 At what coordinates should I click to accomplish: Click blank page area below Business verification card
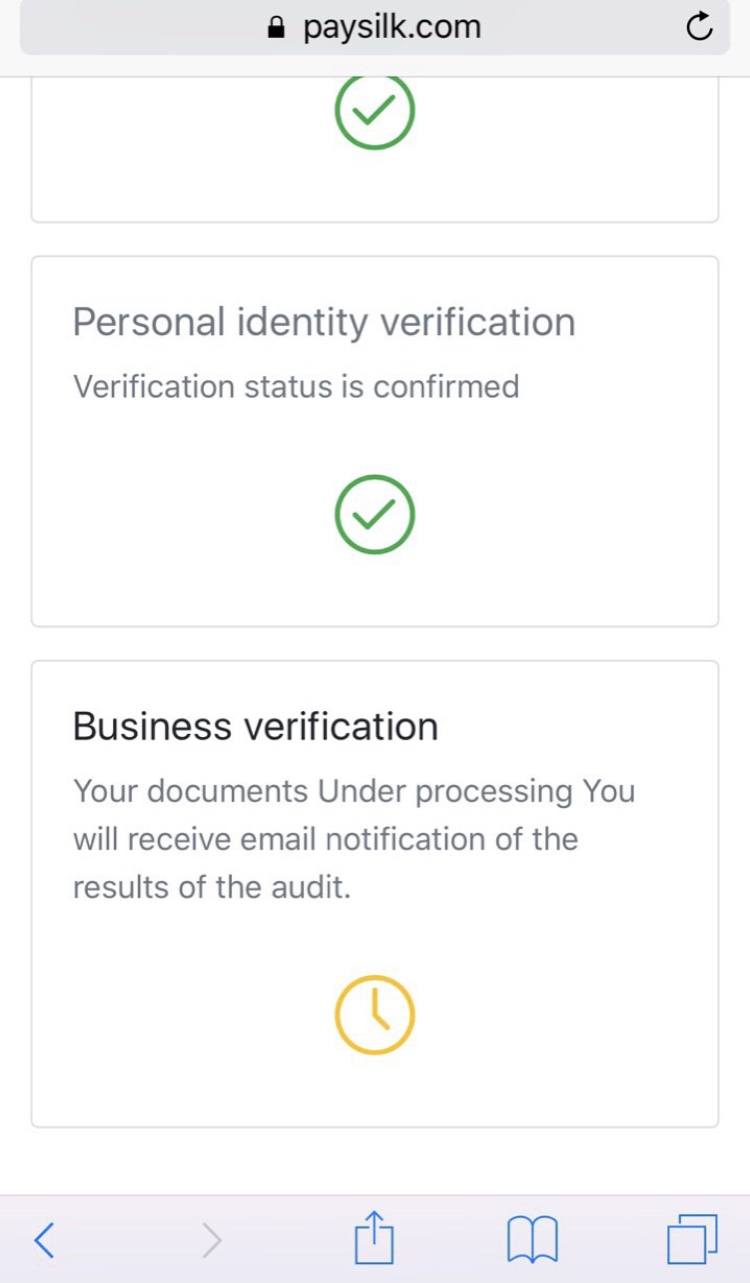click(x=375, y=1160)
